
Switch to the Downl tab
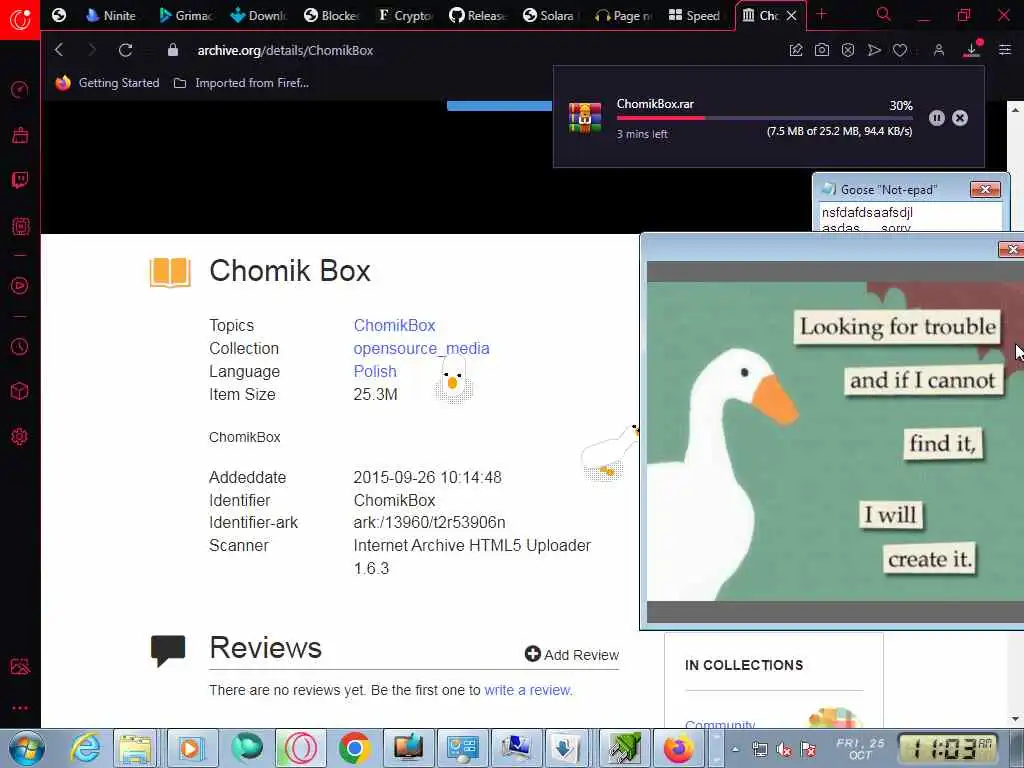click(259, 15)
